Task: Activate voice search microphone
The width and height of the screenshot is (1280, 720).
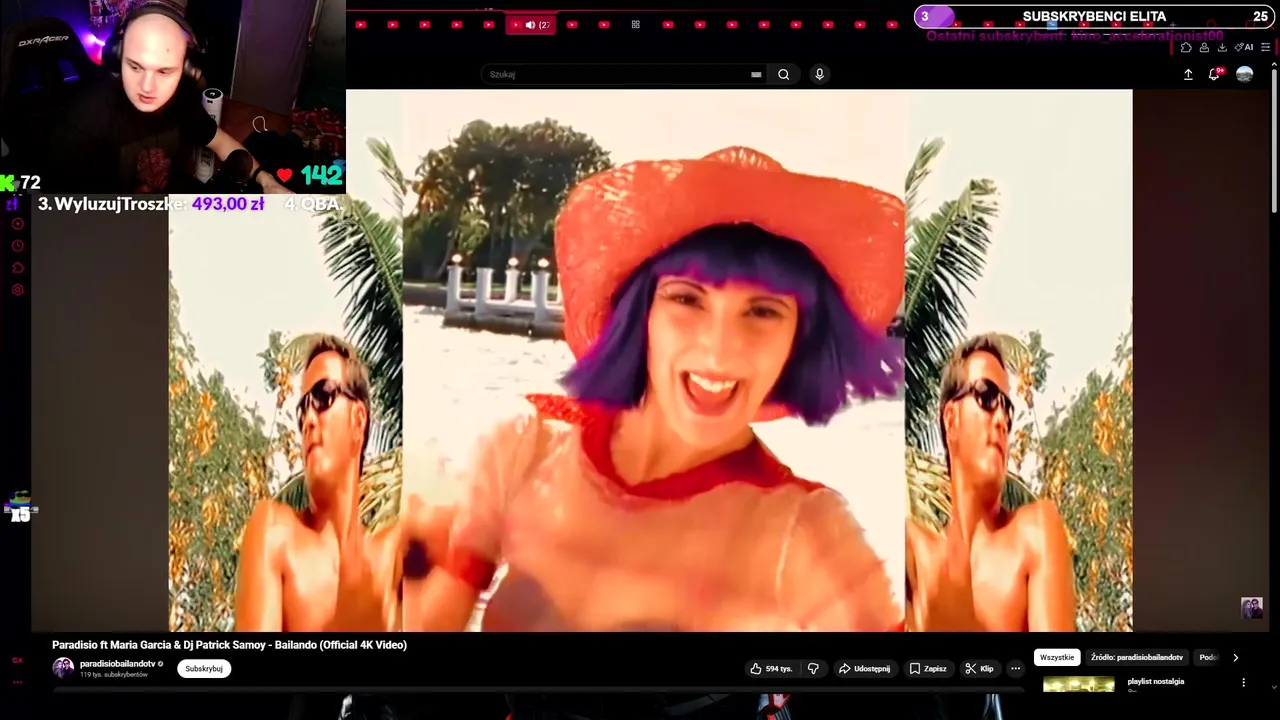Action: pos(819,74)
